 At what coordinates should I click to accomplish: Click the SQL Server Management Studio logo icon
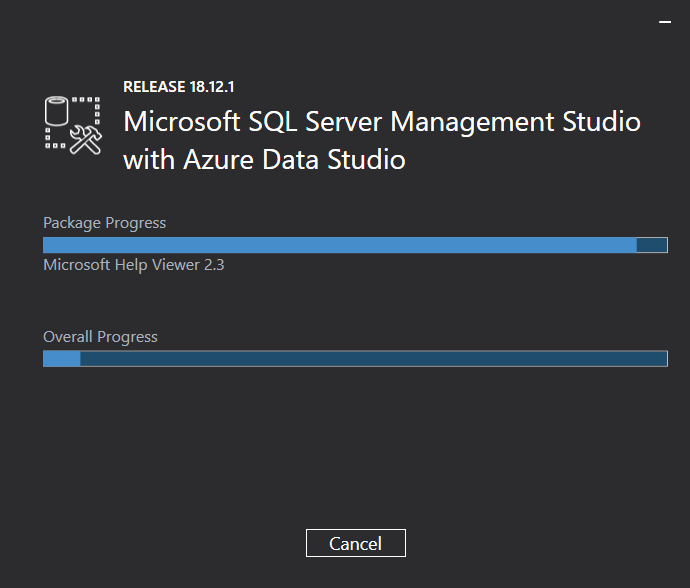coord(74,124)
